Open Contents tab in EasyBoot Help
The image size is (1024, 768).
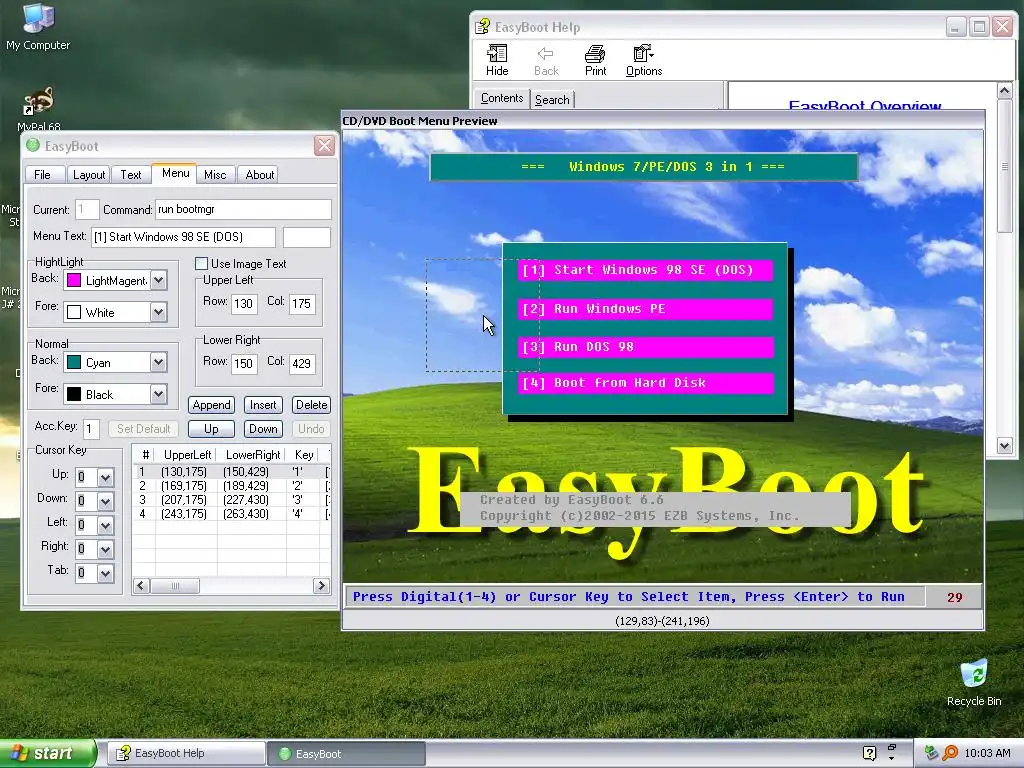502,98
